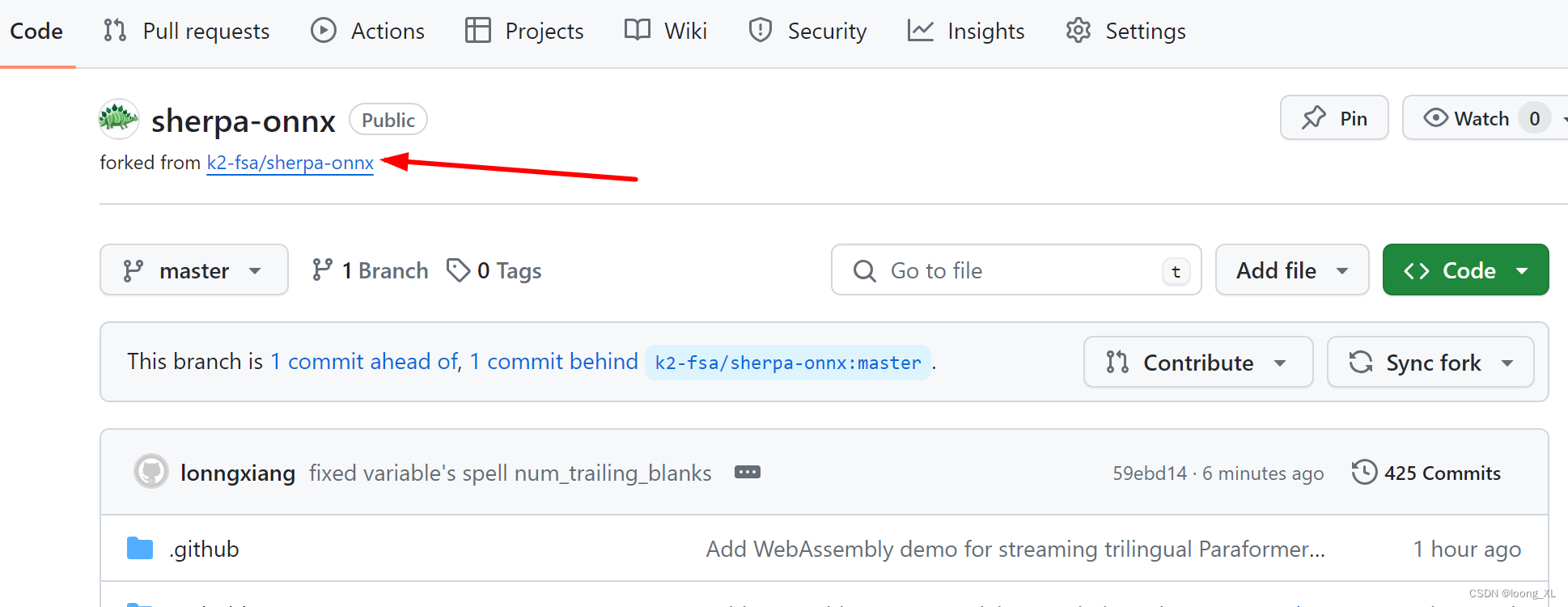The height and width of the screenshot is (607, 1568).
Task: Click the '6 minutes ago' commit timestamp
Action: point(1263,473)
